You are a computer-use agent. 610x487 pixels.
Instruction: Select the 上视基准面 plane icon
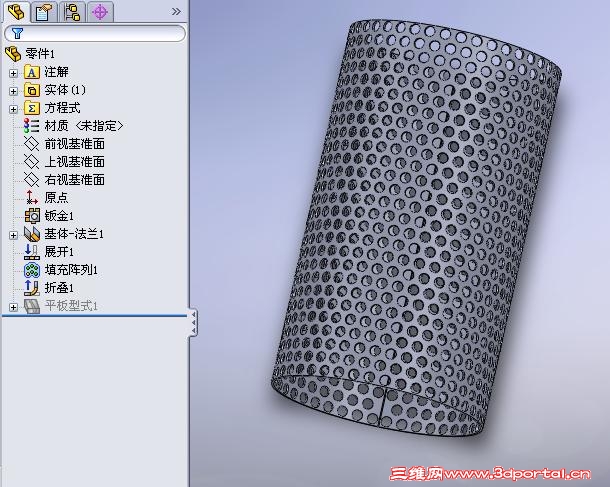point(32,161)
